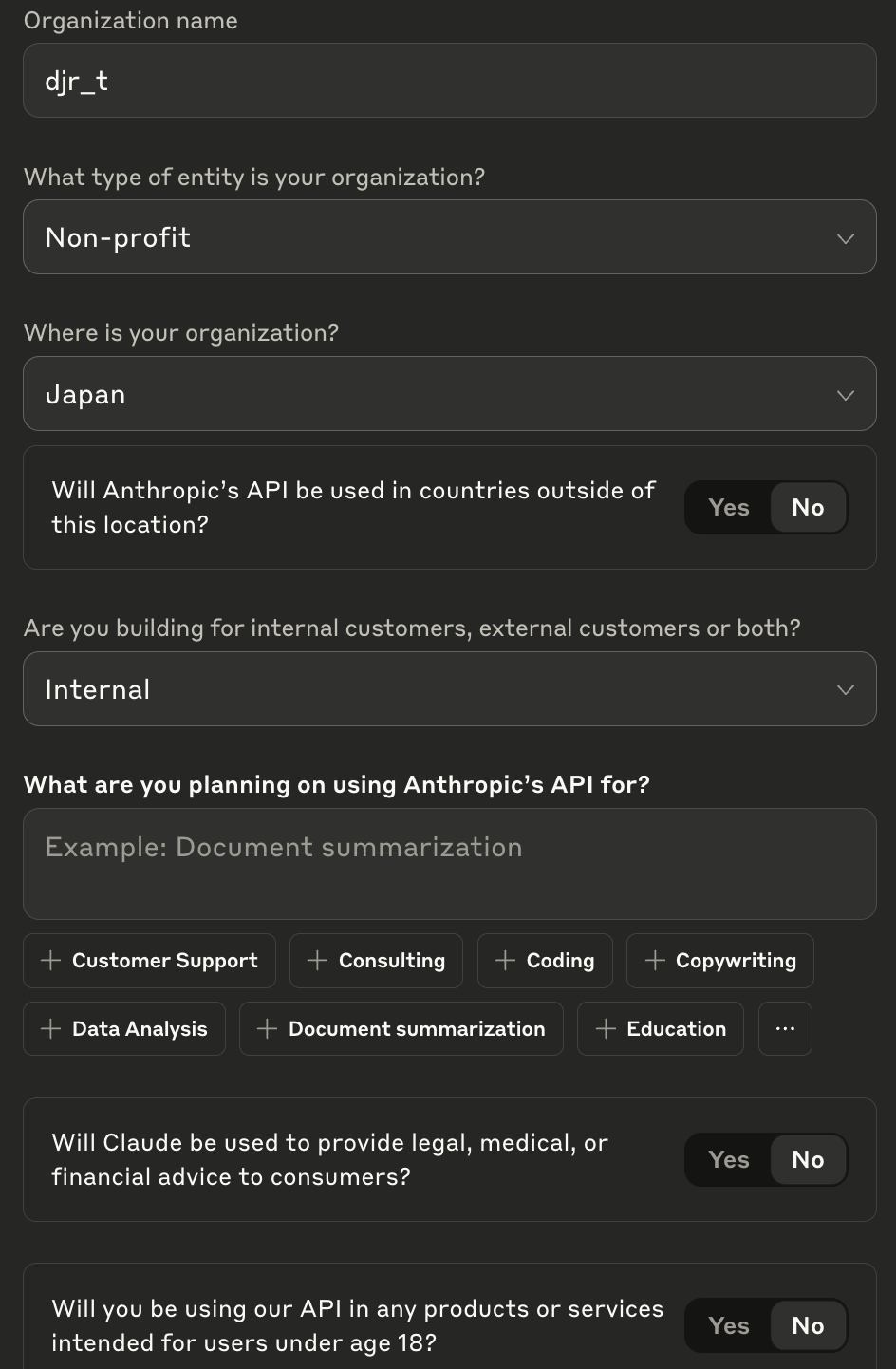Select Yes for API use outside this location
The width and height of the screenshot is (896, 1369).
(728, 508)
